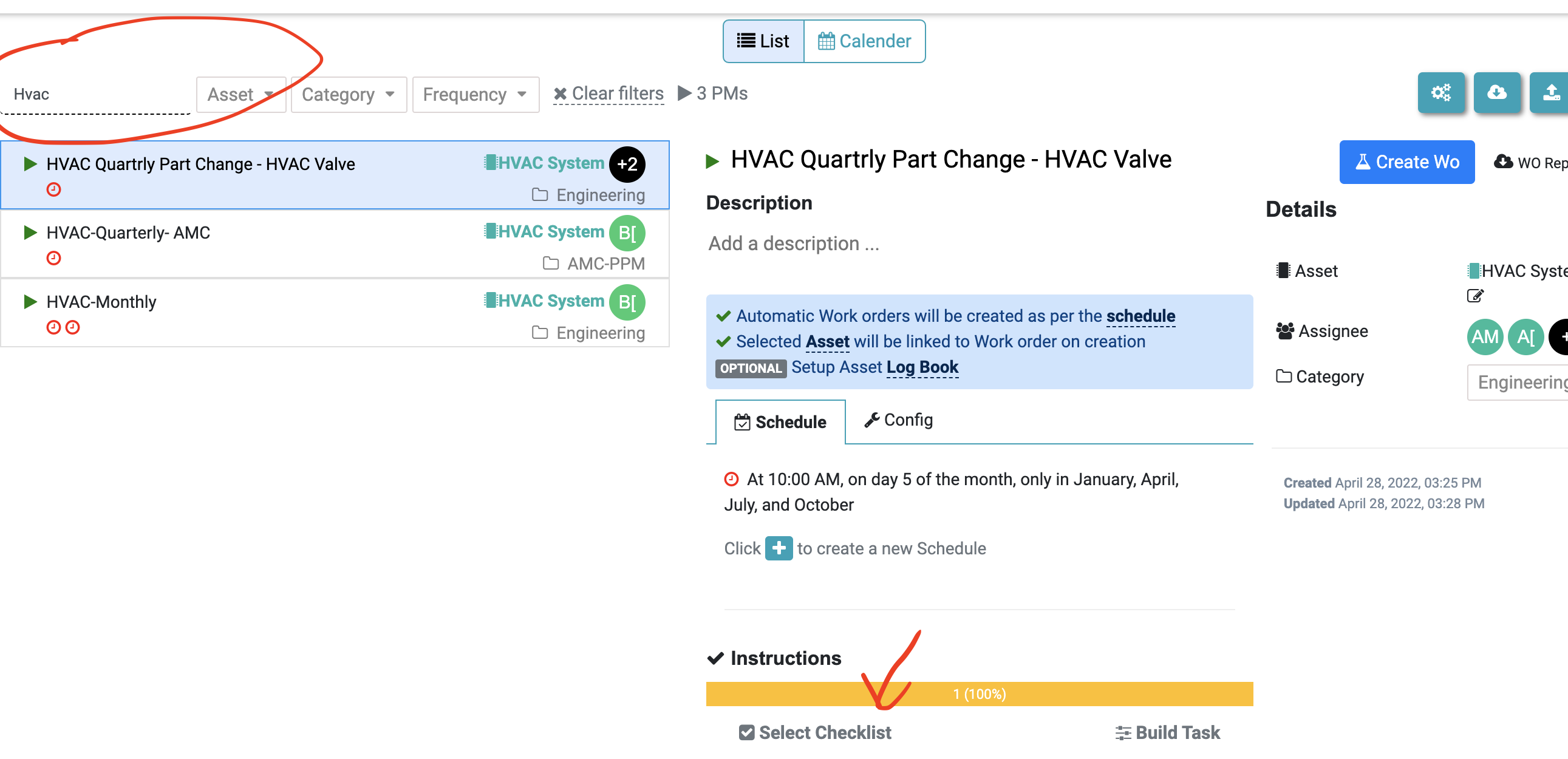The width and height of the screenshot is (1568, 759).
Task: Open the Frequency filter dropdown
Action: [x=476, y=94]
